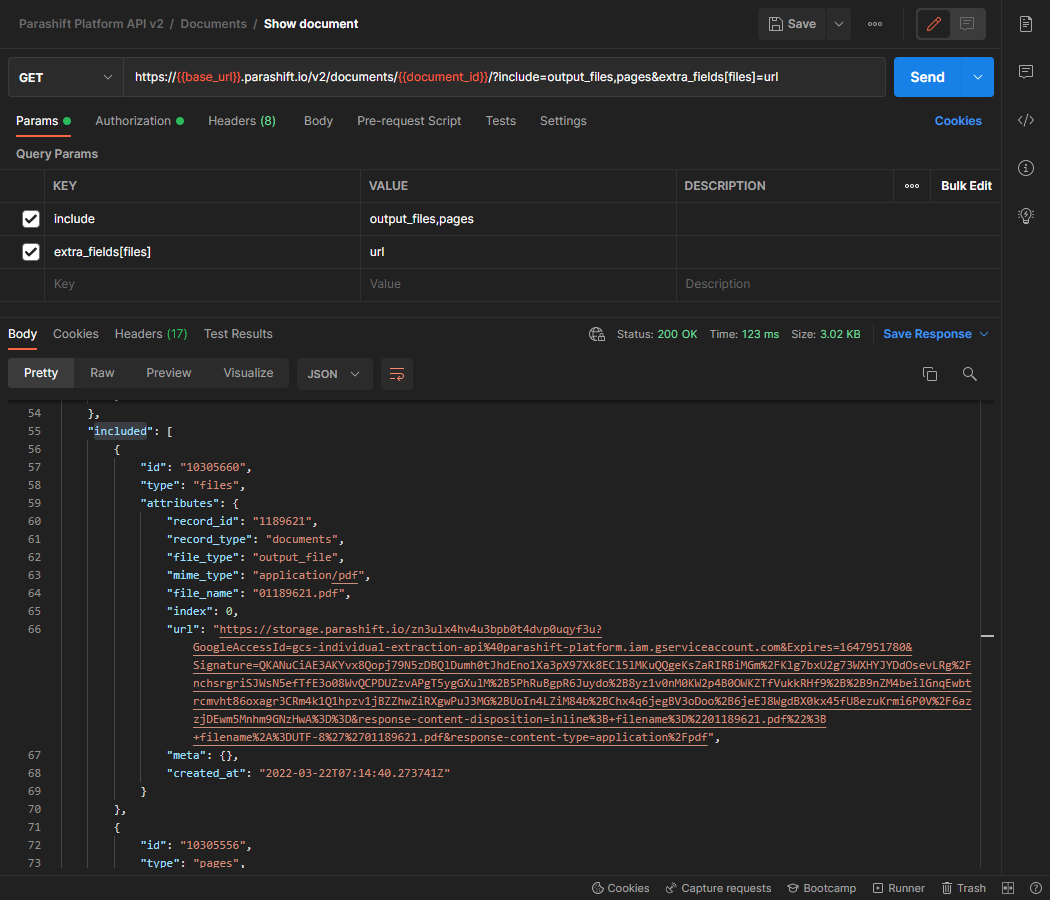The width and height of the screenshot is (1050, 900).
Task: Open the Test Results tab
Action: point(238,334)
